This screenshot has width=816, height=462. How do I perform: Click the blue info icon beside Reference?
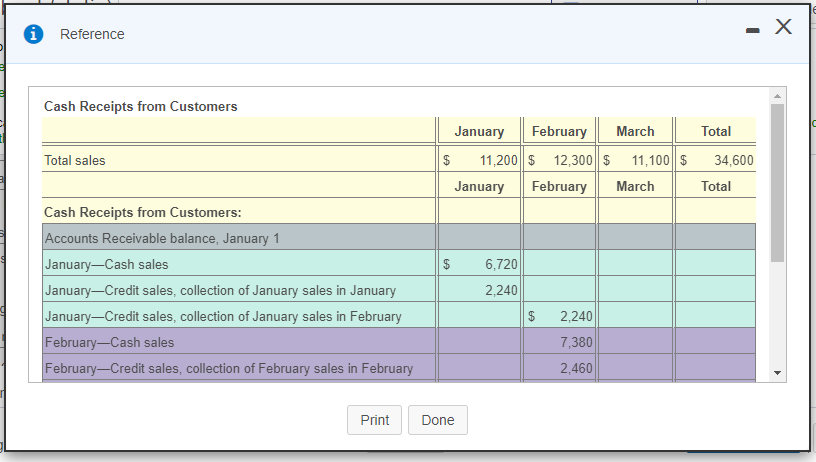pos(33,34)
